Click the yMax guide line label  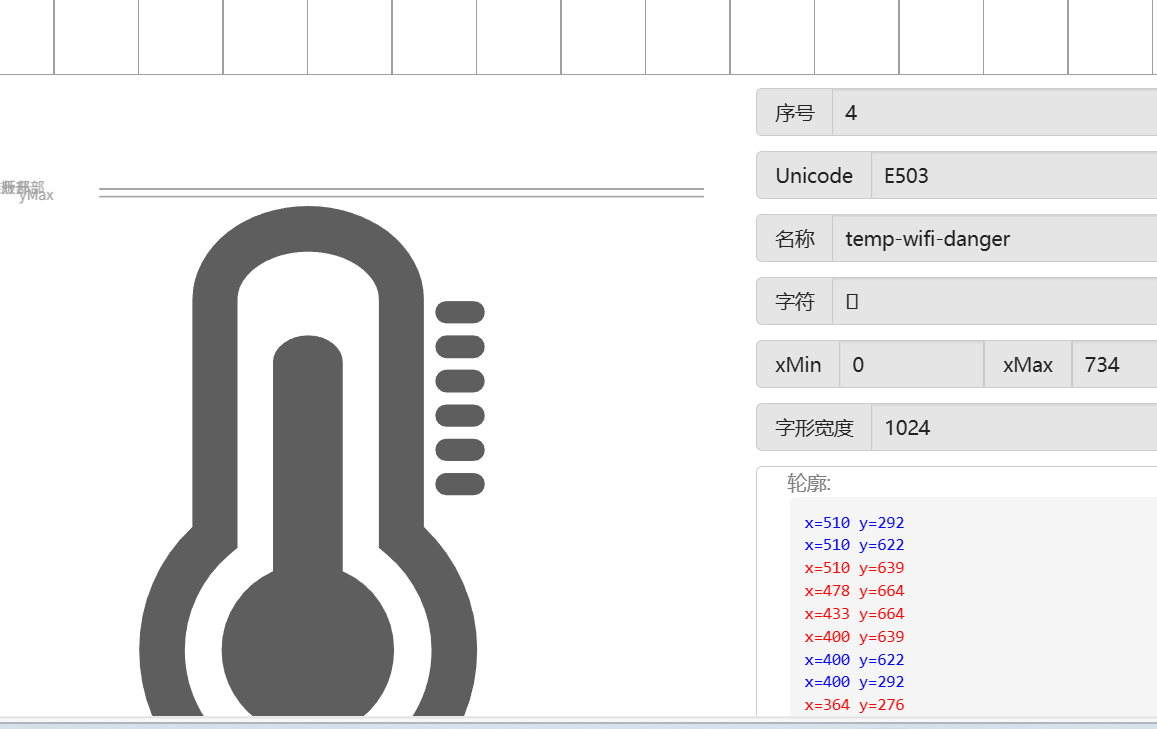[36, 196]
